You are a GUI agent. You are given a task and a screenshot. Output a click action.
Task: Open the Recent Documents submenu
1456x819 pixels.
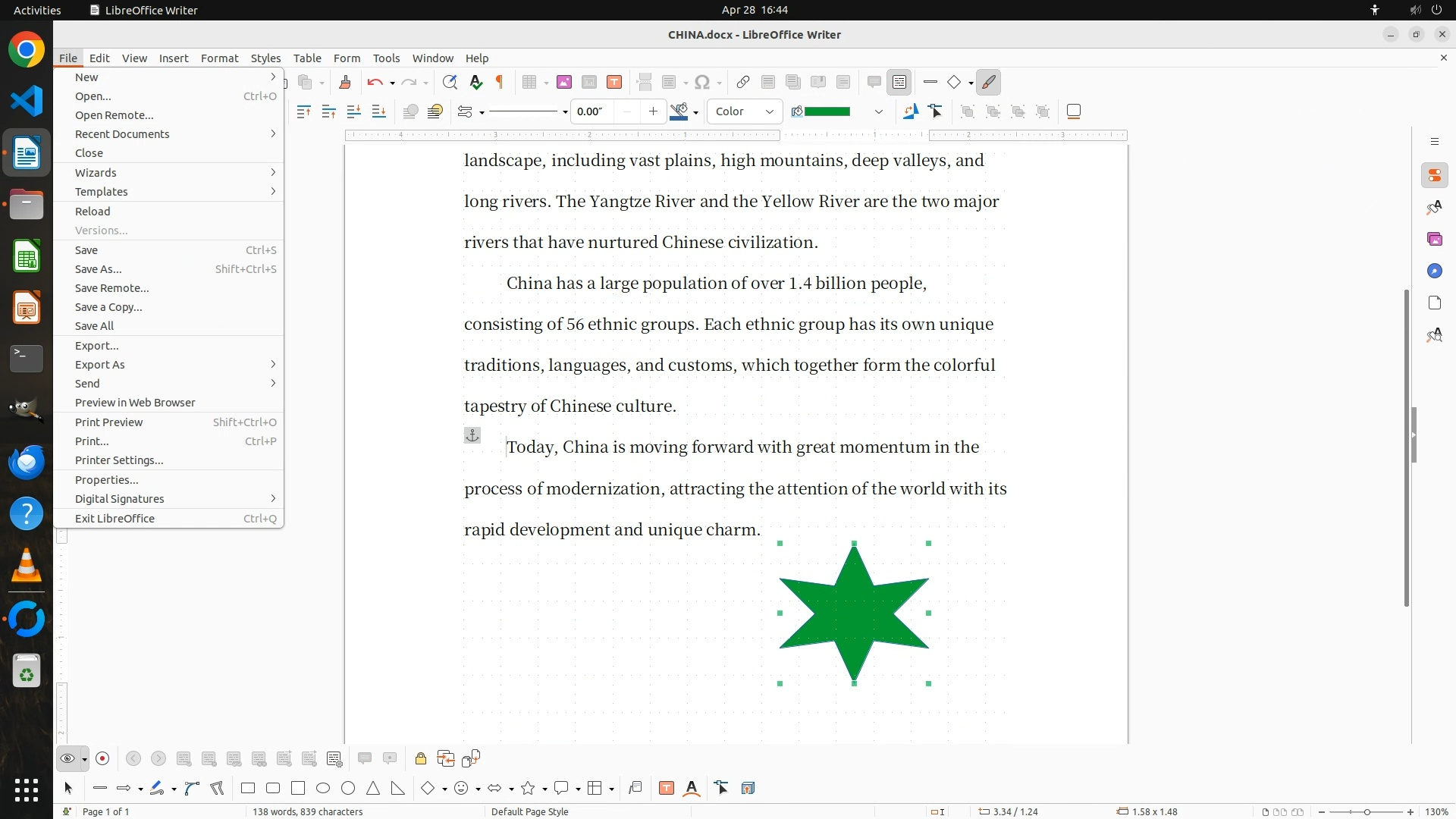click(122, 134)
